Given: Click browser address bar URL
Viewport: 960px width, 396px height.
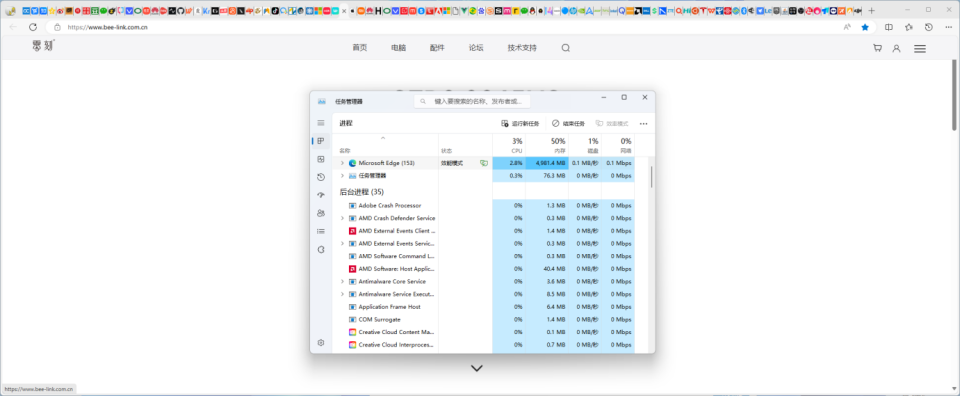Looking at the screenshot, I should (107, 27).
